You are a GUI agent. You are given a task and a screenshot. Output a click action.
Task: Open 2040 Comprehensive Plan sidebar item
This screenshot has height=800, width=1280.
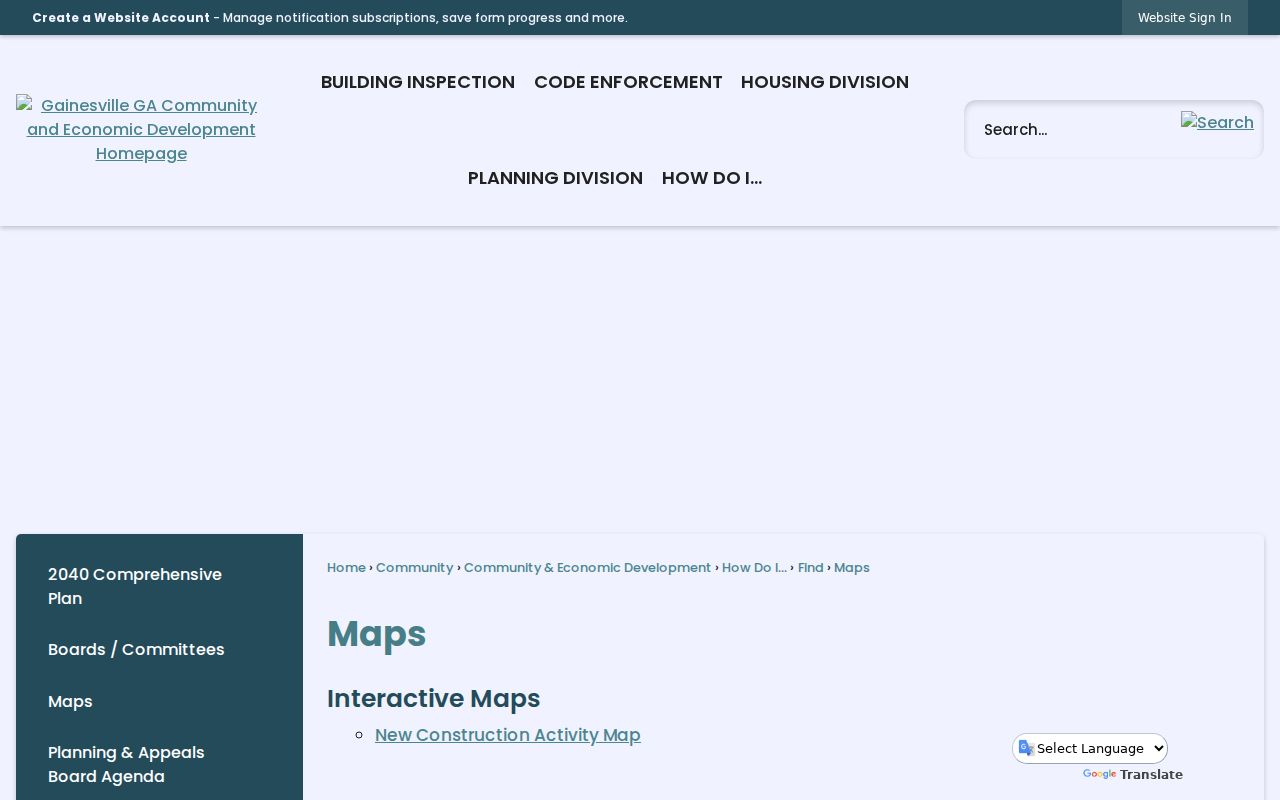click(159, 586)
